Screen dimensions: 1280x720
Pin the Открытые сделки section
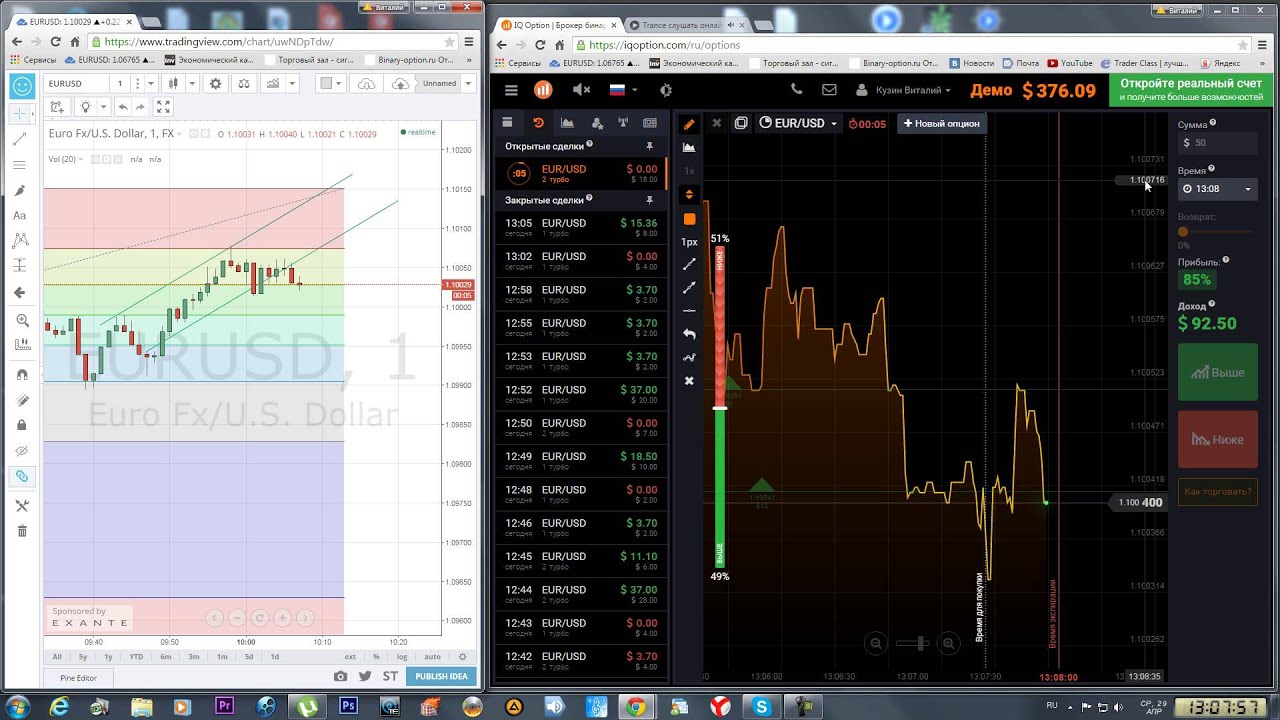(650, 147)
